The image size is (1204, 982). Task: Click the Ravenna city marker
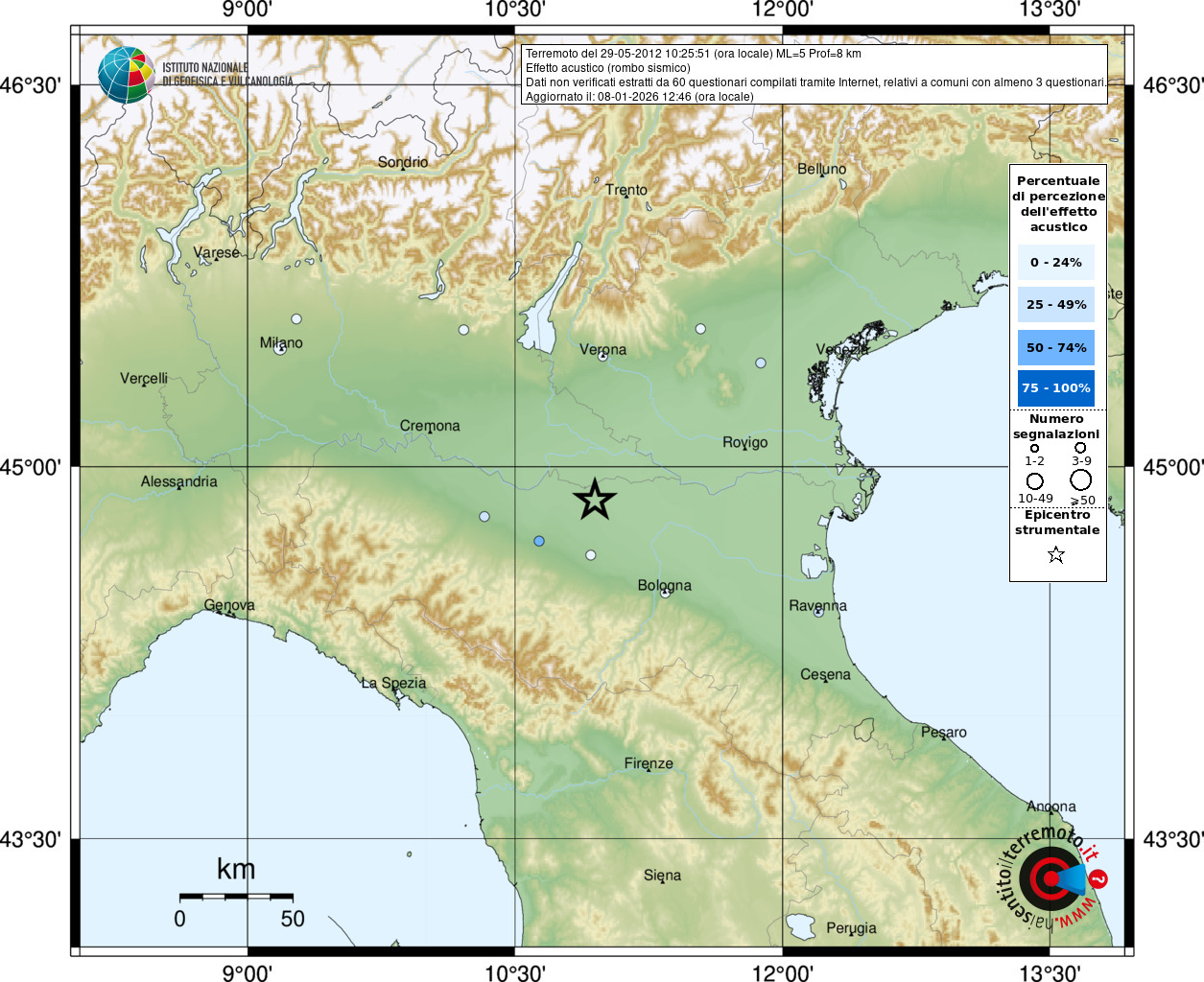point(818,612)
